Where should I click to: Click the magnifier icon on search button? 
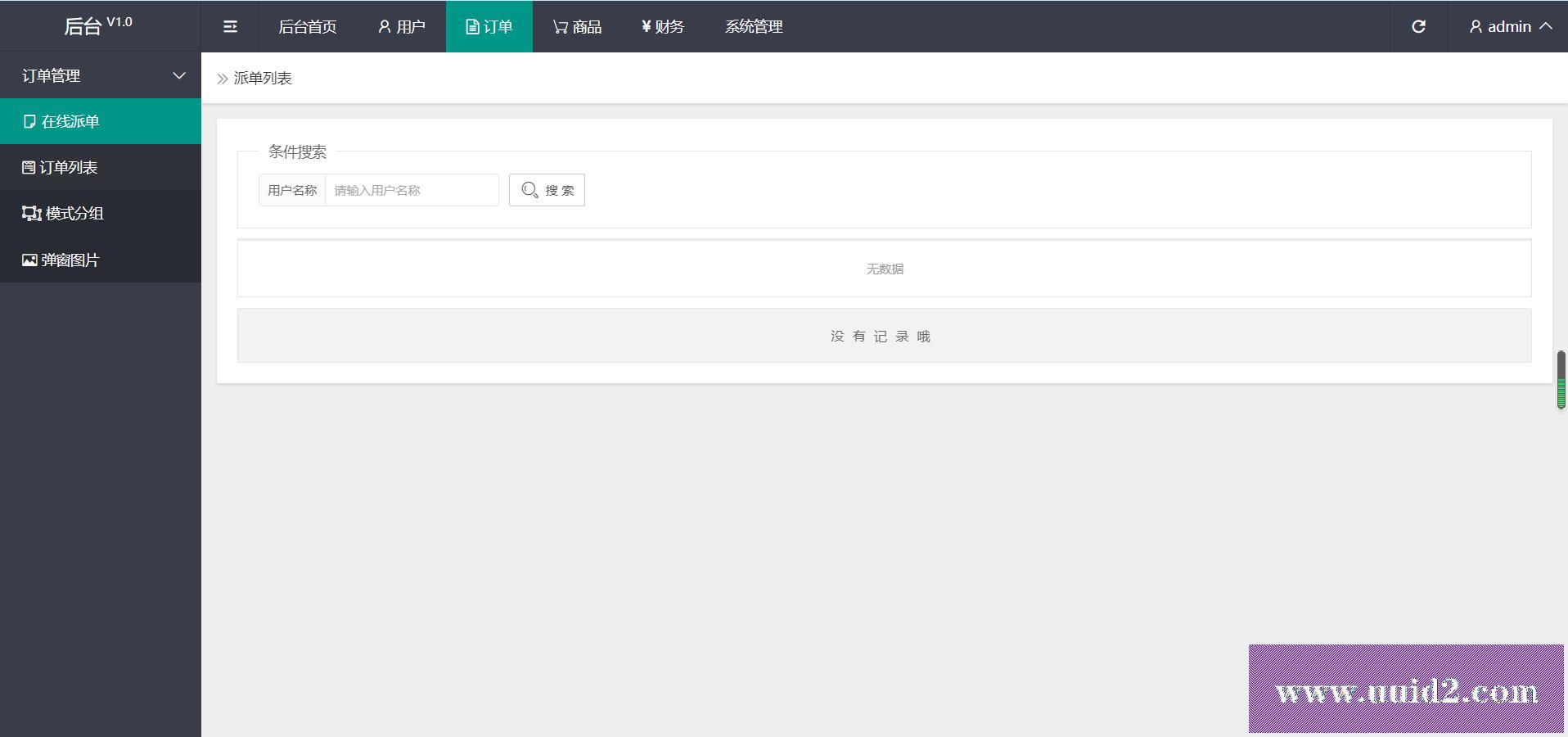tap(529, 190)
